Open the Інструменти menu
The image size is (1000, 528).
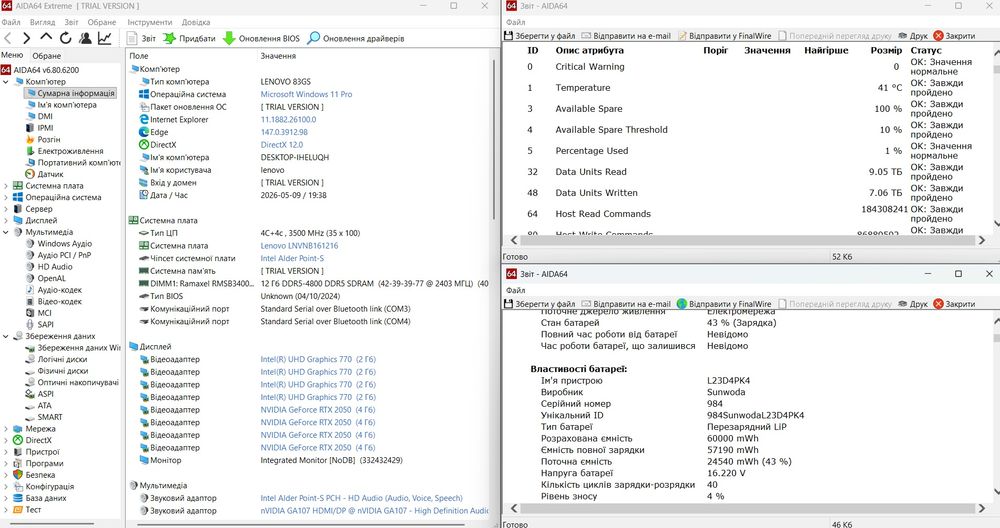pos(150,22)
